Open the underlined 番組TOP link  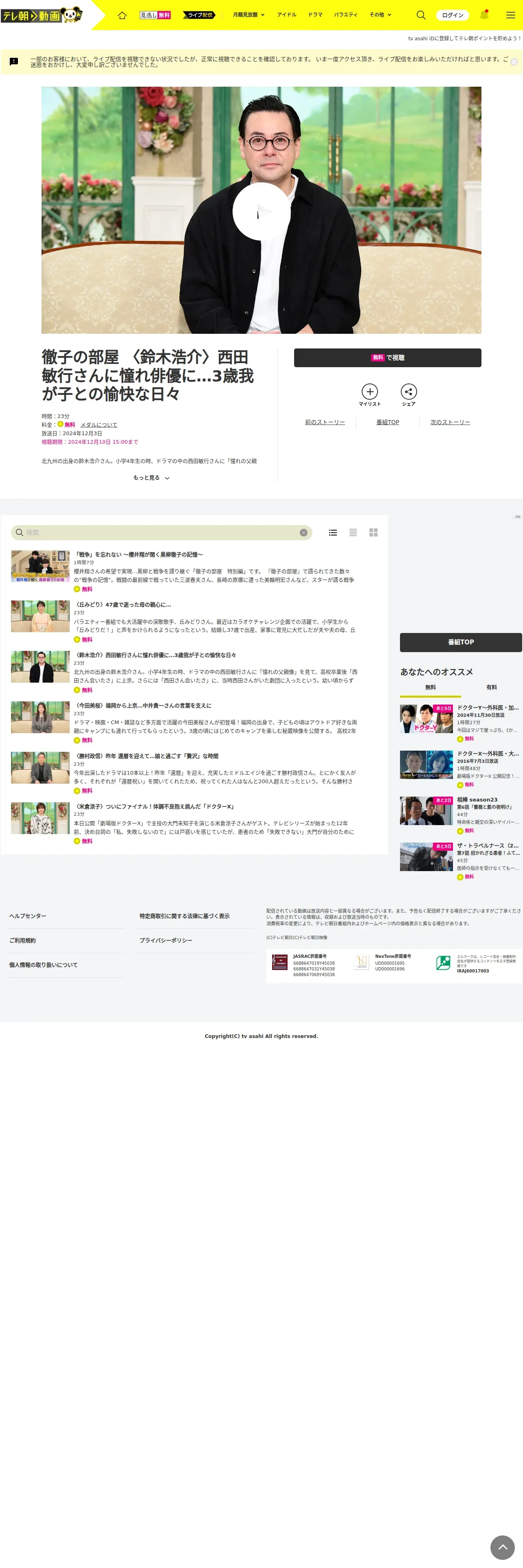pyautogui.click(x=387, y=423)
